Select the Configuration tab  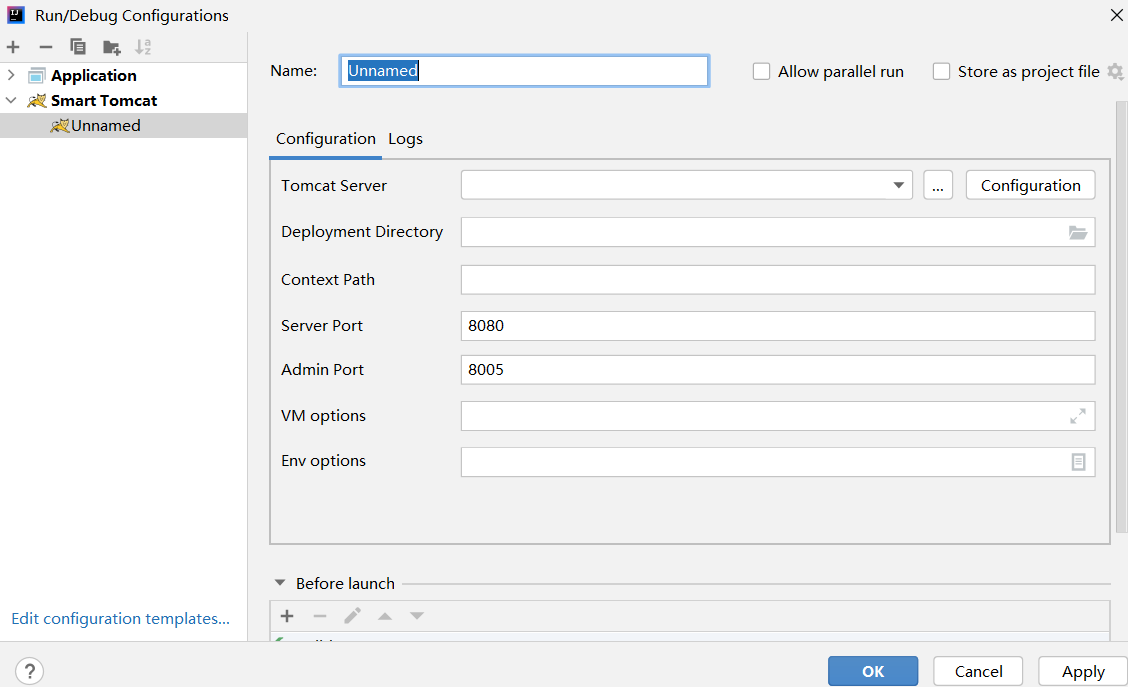[x=325, y=139]
